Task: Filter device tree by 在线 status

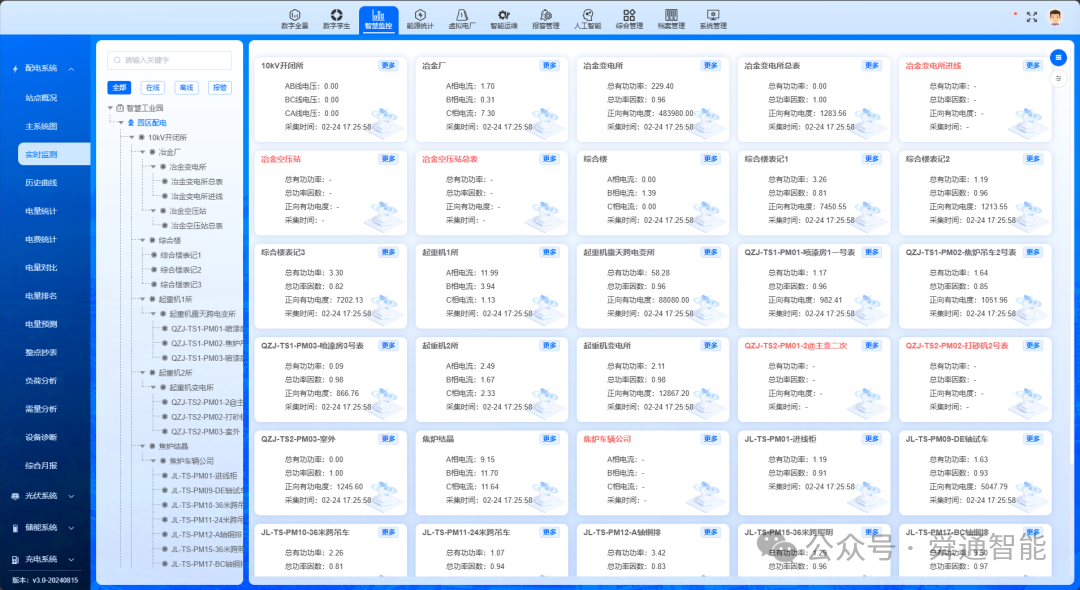Action: pyautogui.click(x=153, y=88)
